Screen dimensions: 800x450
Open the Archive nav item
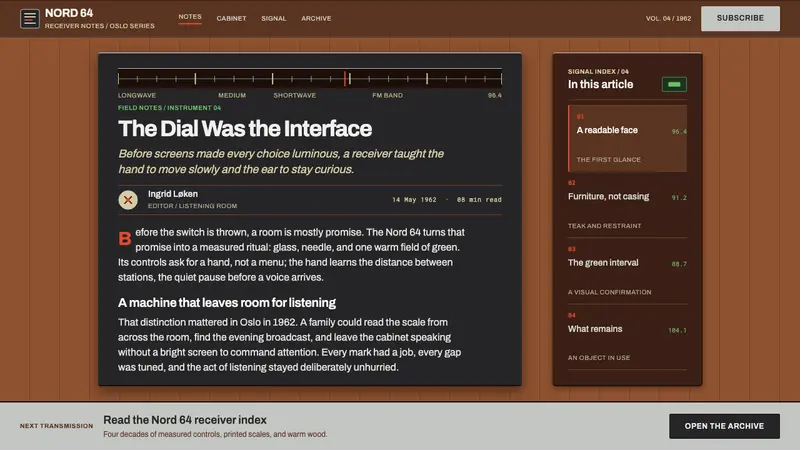316,18
